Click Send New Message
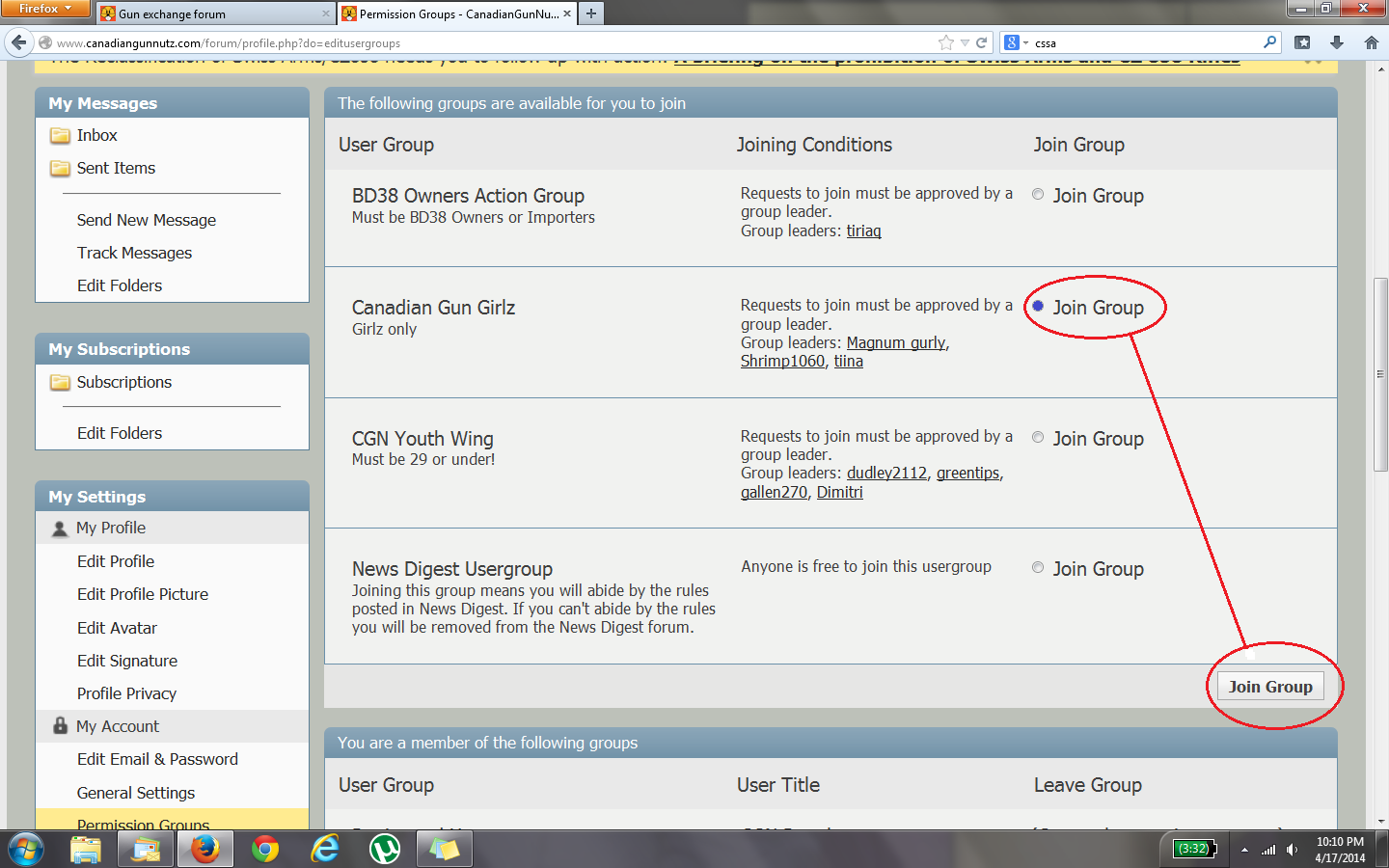Screen dimensions: 1389x868 [x=147, y=220]
